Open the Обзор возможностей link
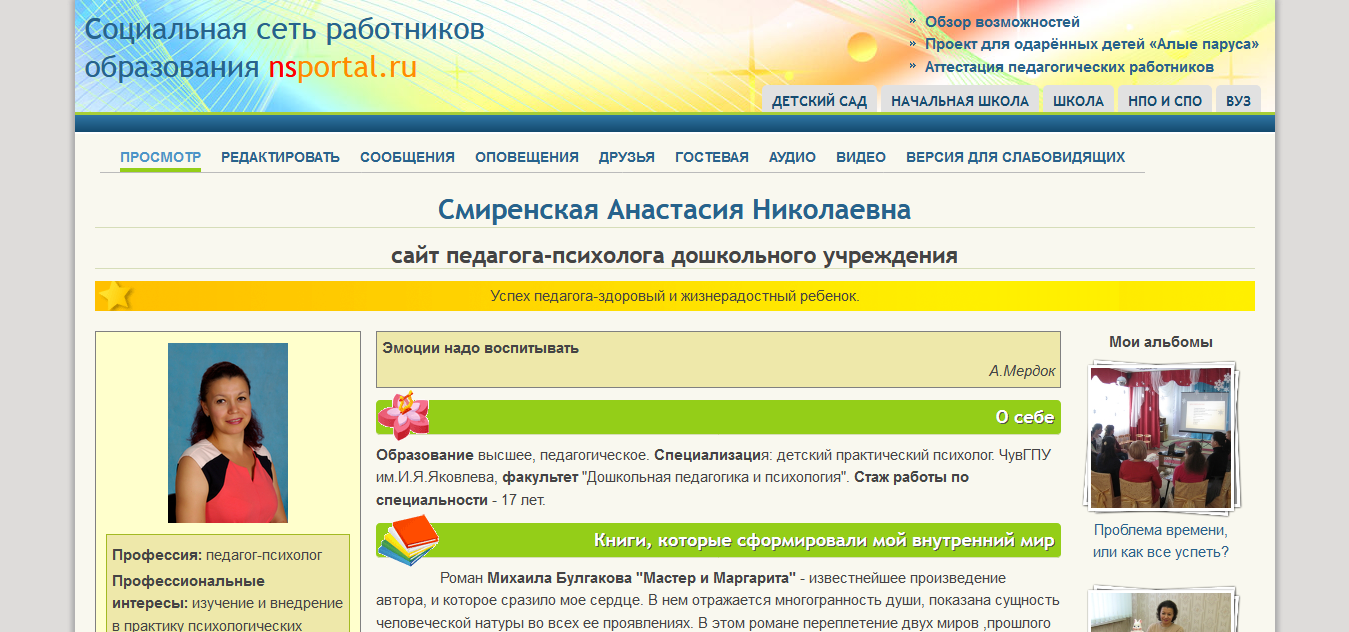Screen dimensions: 1349x632 click(1002, 21)
